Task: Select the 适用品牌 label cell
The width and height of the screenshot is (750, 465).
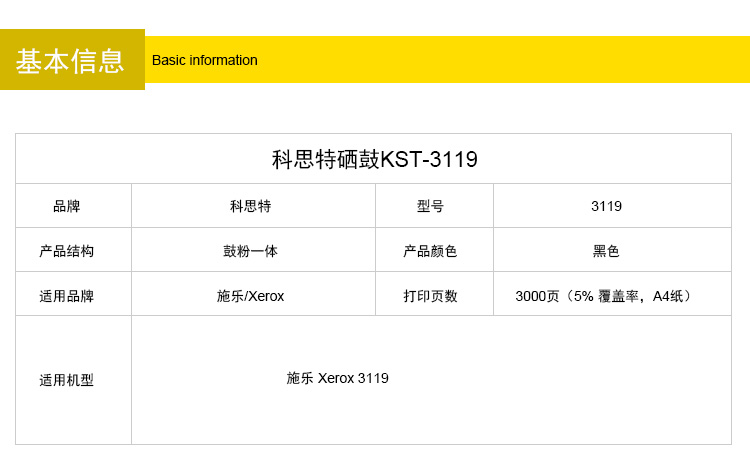Action: click(x=66, y=296)
